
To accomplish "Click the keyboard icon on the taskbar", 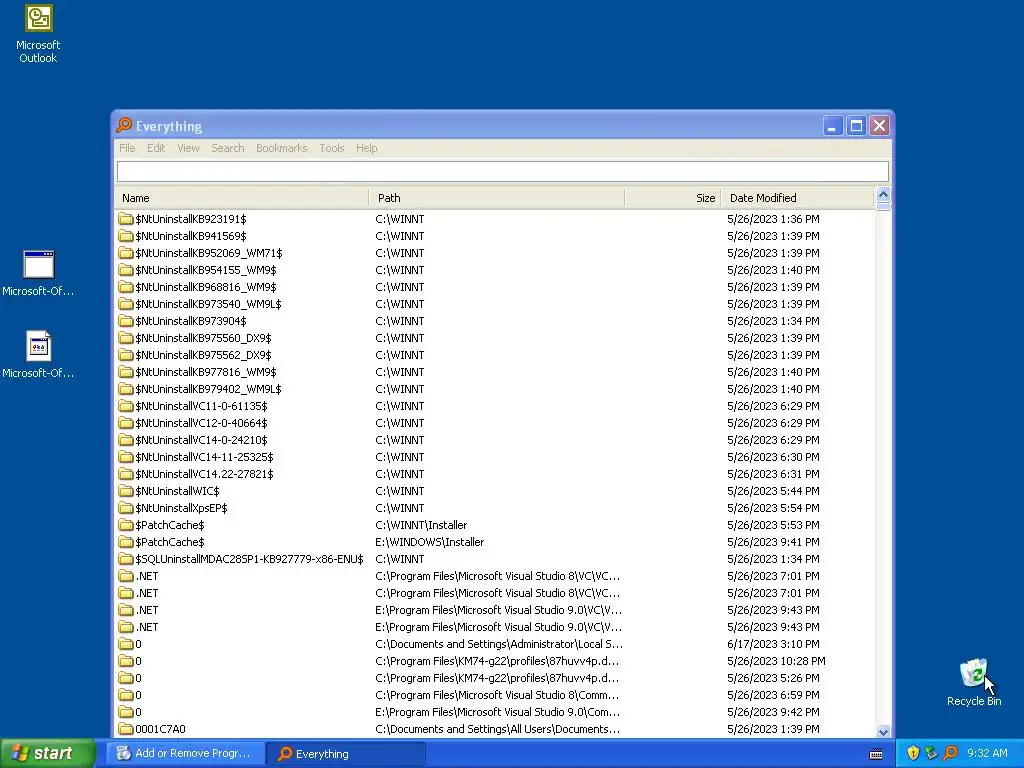I will (876, 754).
